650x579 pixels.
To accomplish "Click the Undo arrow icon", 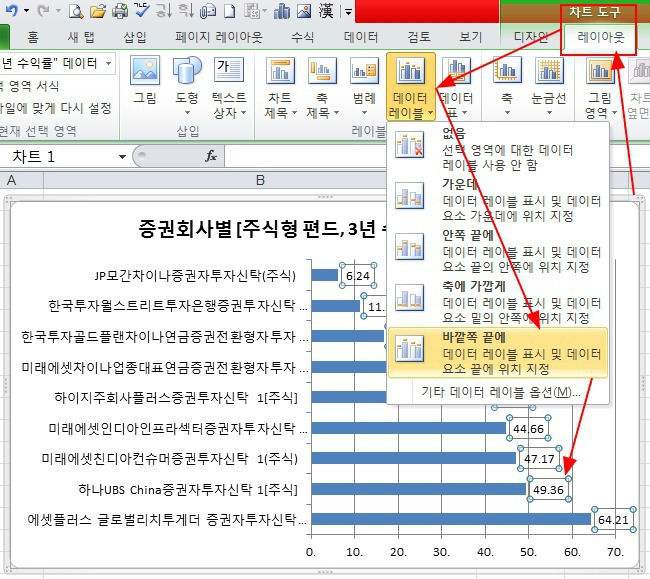I will coord(12,10).
